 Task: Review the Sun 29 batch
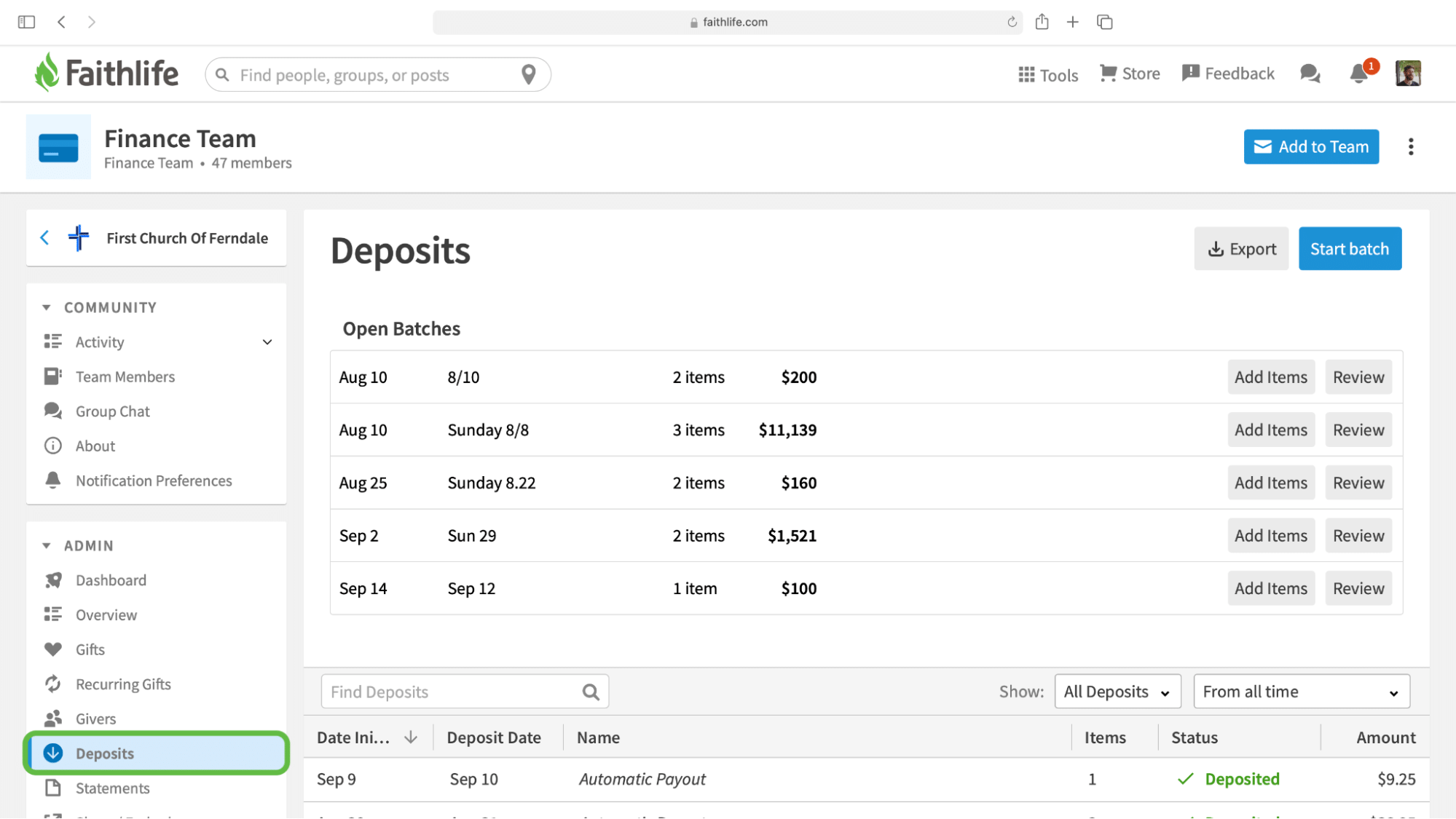tap(1358, 536)
